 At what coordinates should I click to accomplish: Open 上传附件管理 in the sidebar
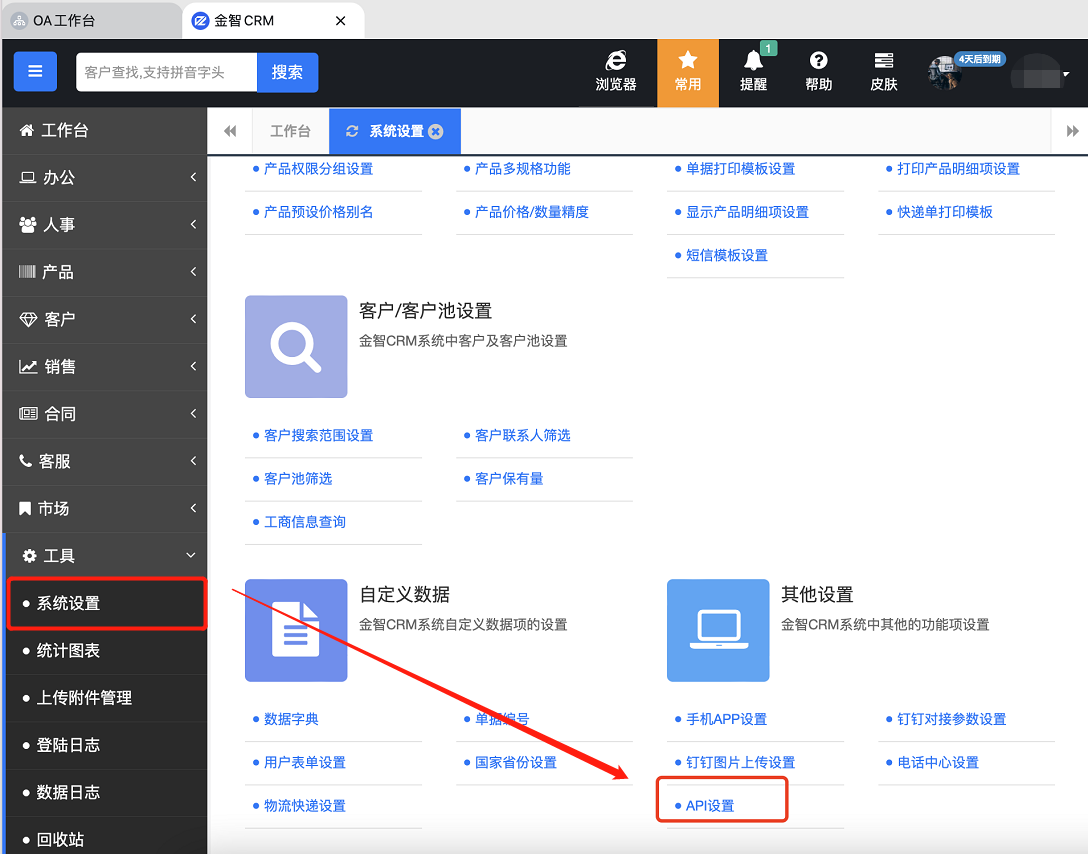pyautogui.click(x=107, y=698)
